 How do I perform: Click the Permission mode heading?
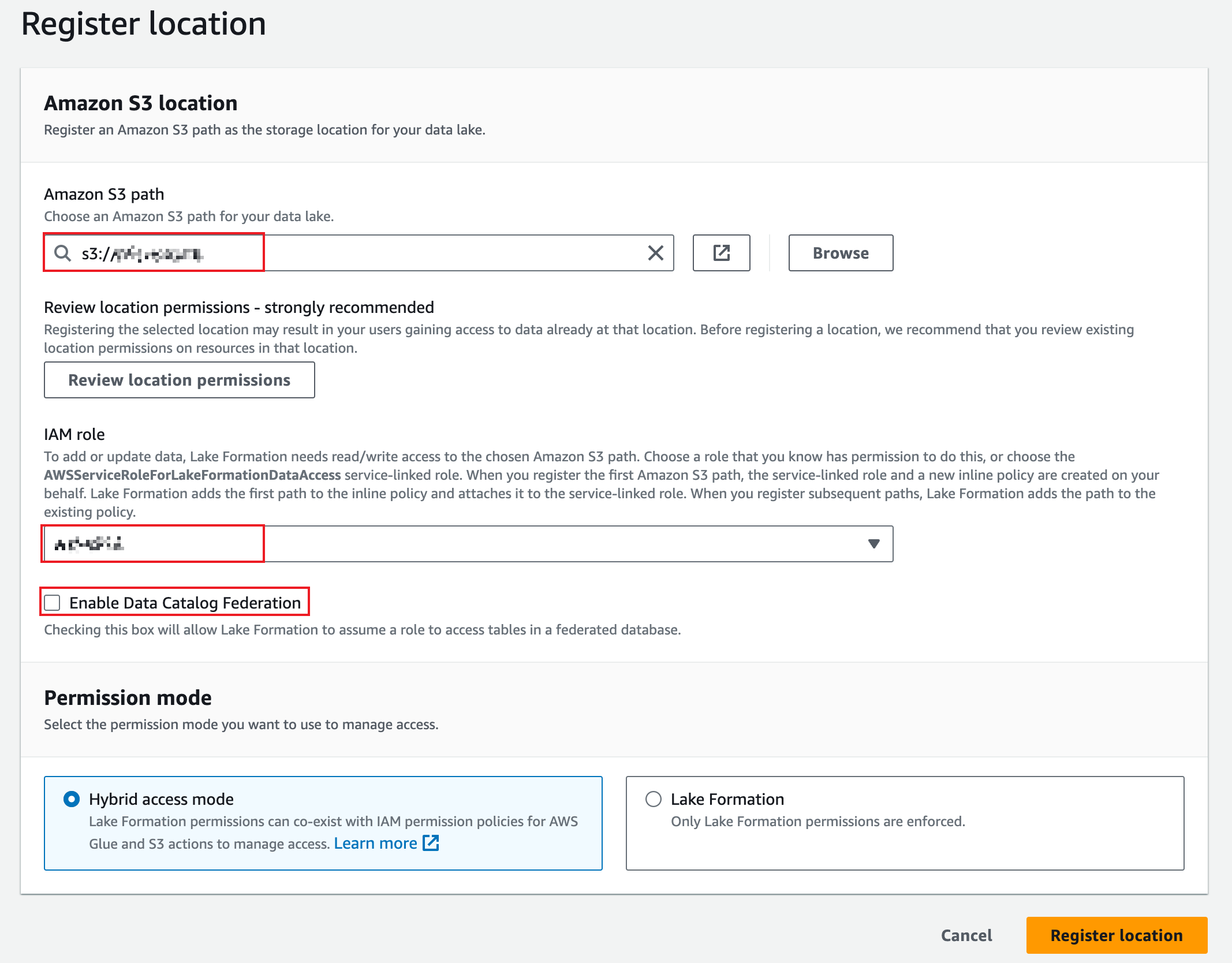point(128,698)
